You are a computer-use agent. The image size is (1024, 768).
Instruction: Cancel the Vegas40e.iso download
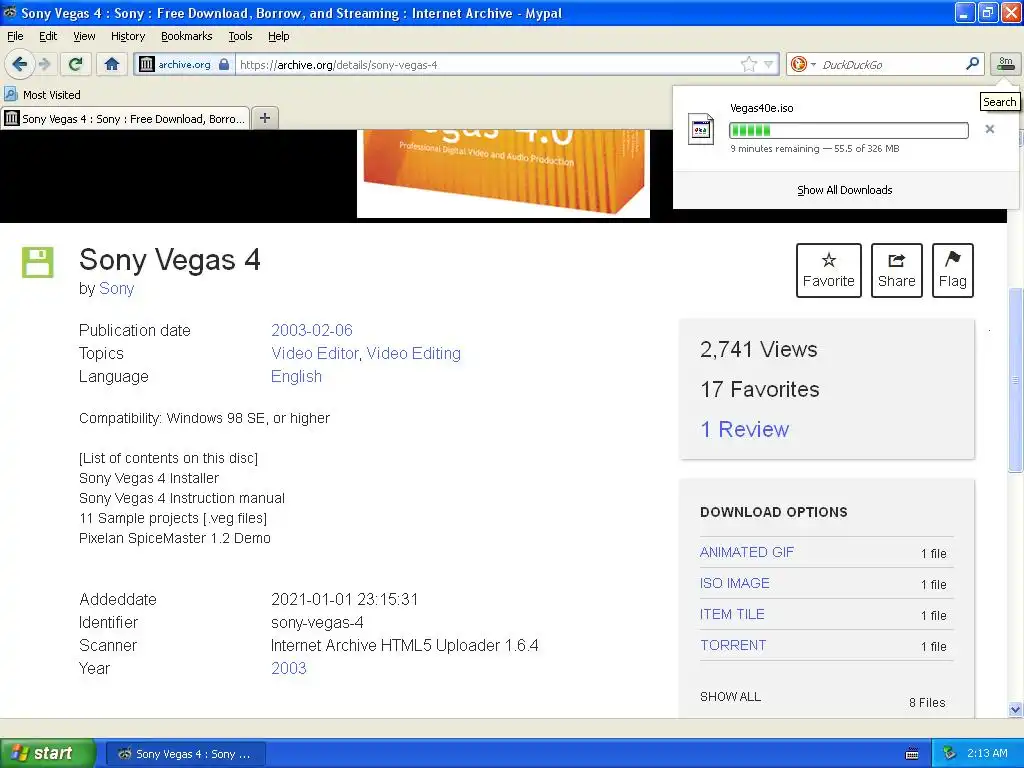[x=990, y=129]
